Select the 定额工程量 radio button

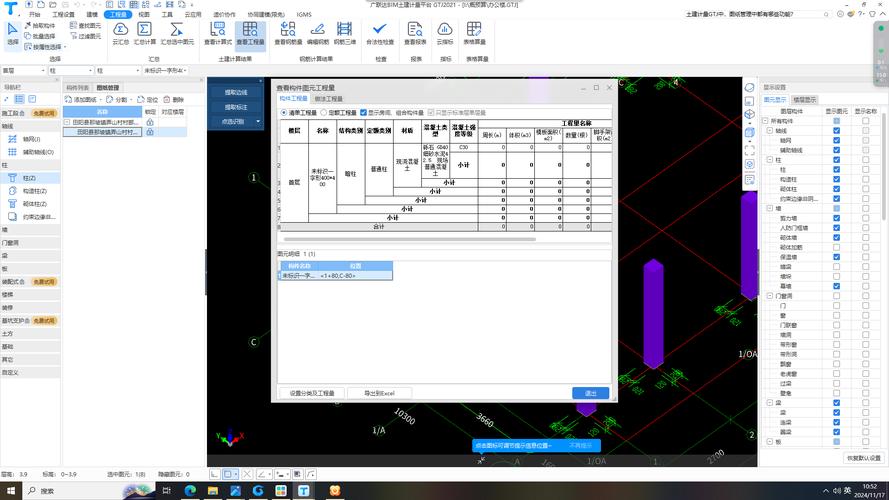tap(323, 113)
